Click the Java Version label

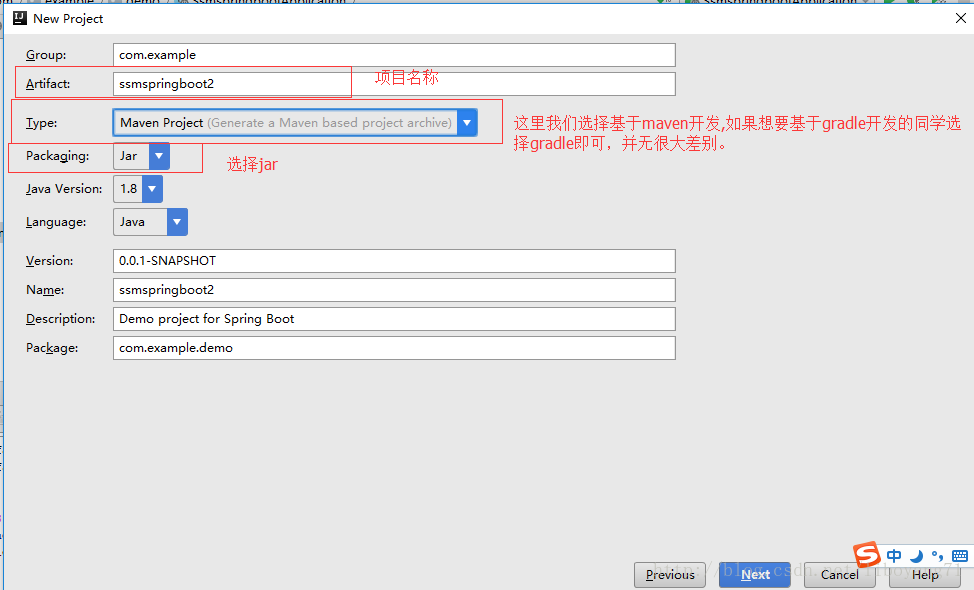tap(64, 189)
